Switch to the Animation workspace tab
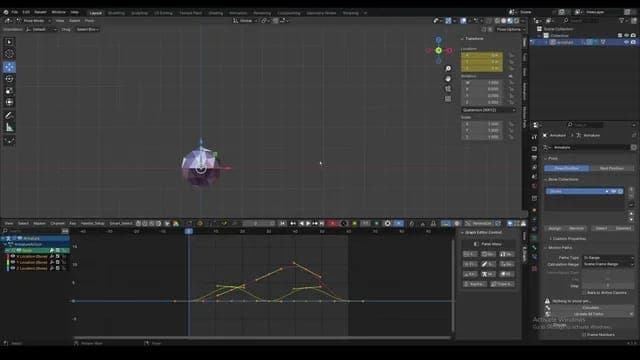Image resolution: width=640 pixels, height=360 pixels. [238, 13]
